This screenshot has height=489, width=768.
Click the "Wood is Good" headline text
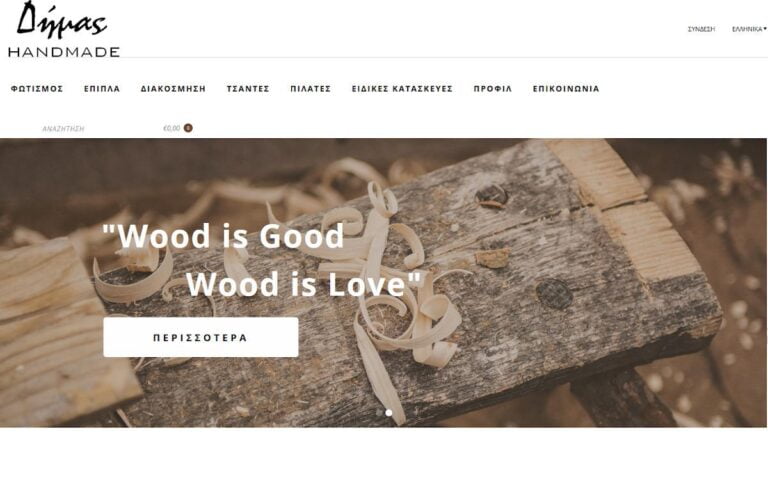pyautogui.click(x=223, y=236)
